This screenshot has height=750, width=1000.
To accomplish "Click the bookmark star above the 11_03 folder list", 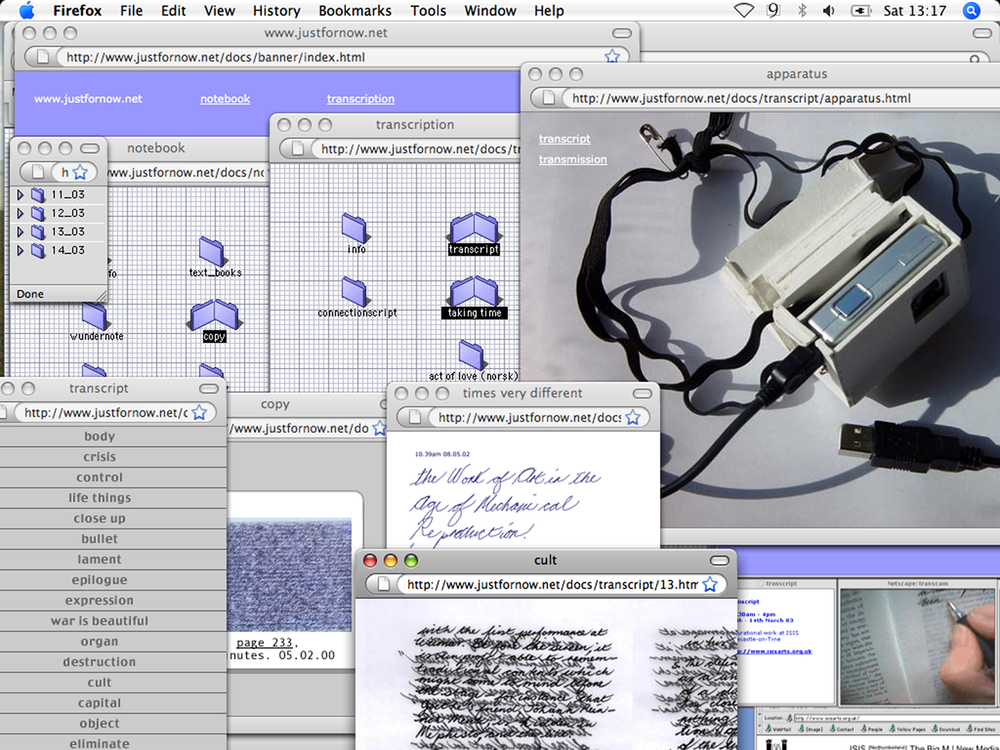I will click(x=80, y=172).
